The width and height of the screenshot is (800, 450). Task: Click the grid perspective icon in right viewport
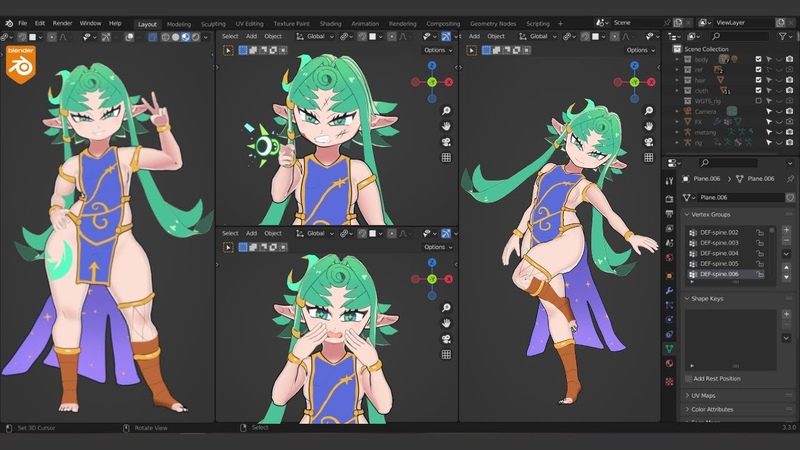pyautogui.click(x=648, y=158)
